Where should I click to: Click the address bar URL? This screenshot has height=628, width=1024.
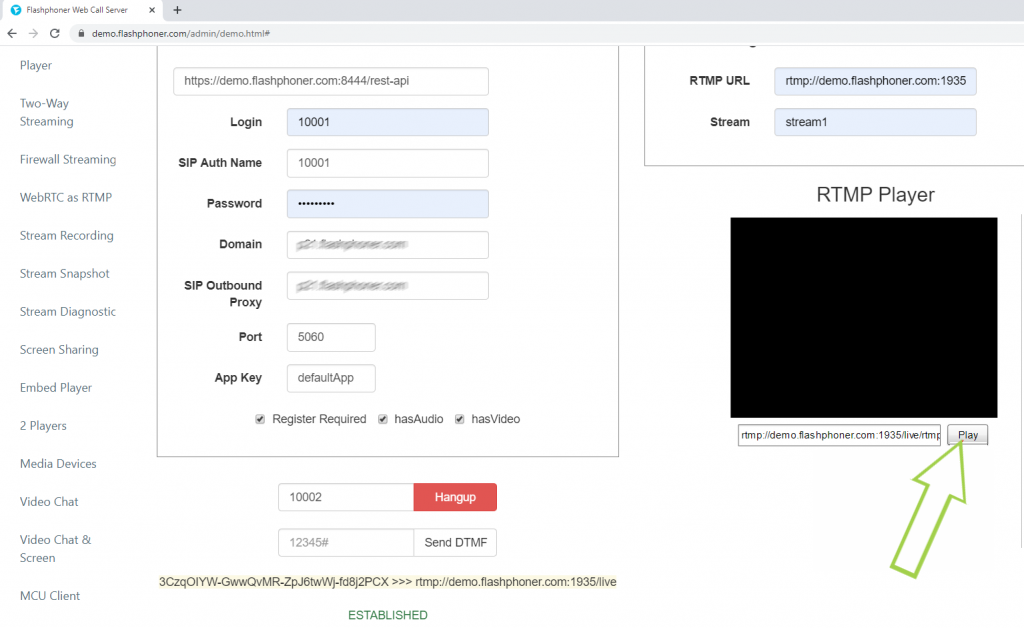click(180, 33)
